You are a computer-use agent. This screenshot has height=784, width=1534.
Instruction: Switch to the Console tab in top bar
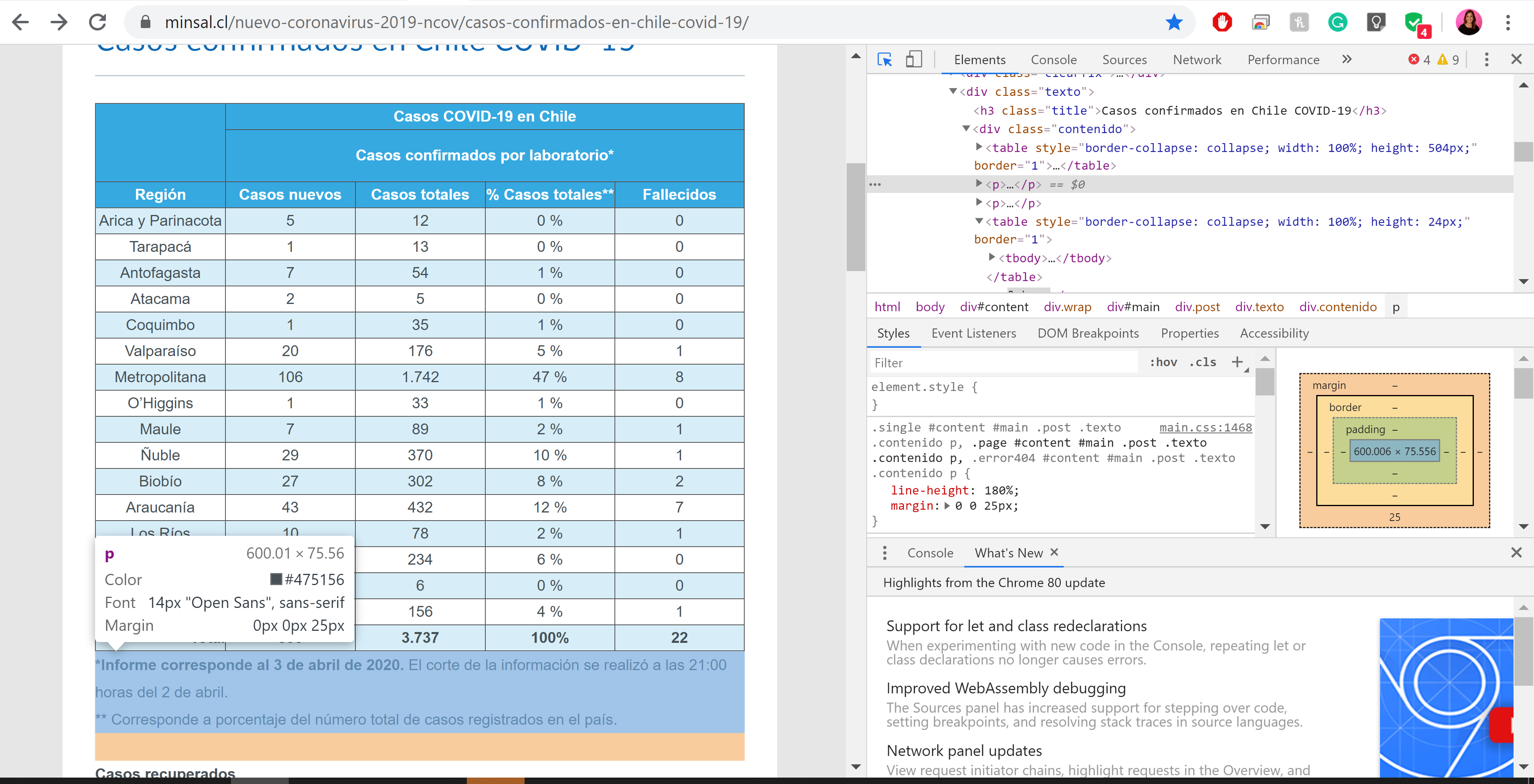tap(1054, 59)
